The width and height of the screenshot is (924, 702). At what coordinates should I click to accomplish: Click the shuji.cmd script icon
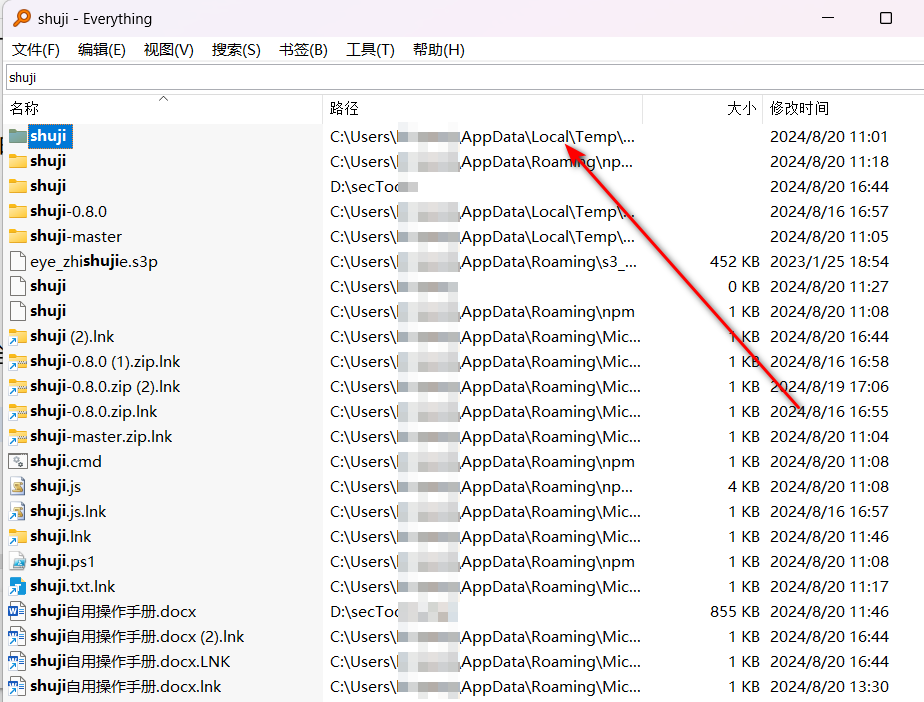point(18,462)
